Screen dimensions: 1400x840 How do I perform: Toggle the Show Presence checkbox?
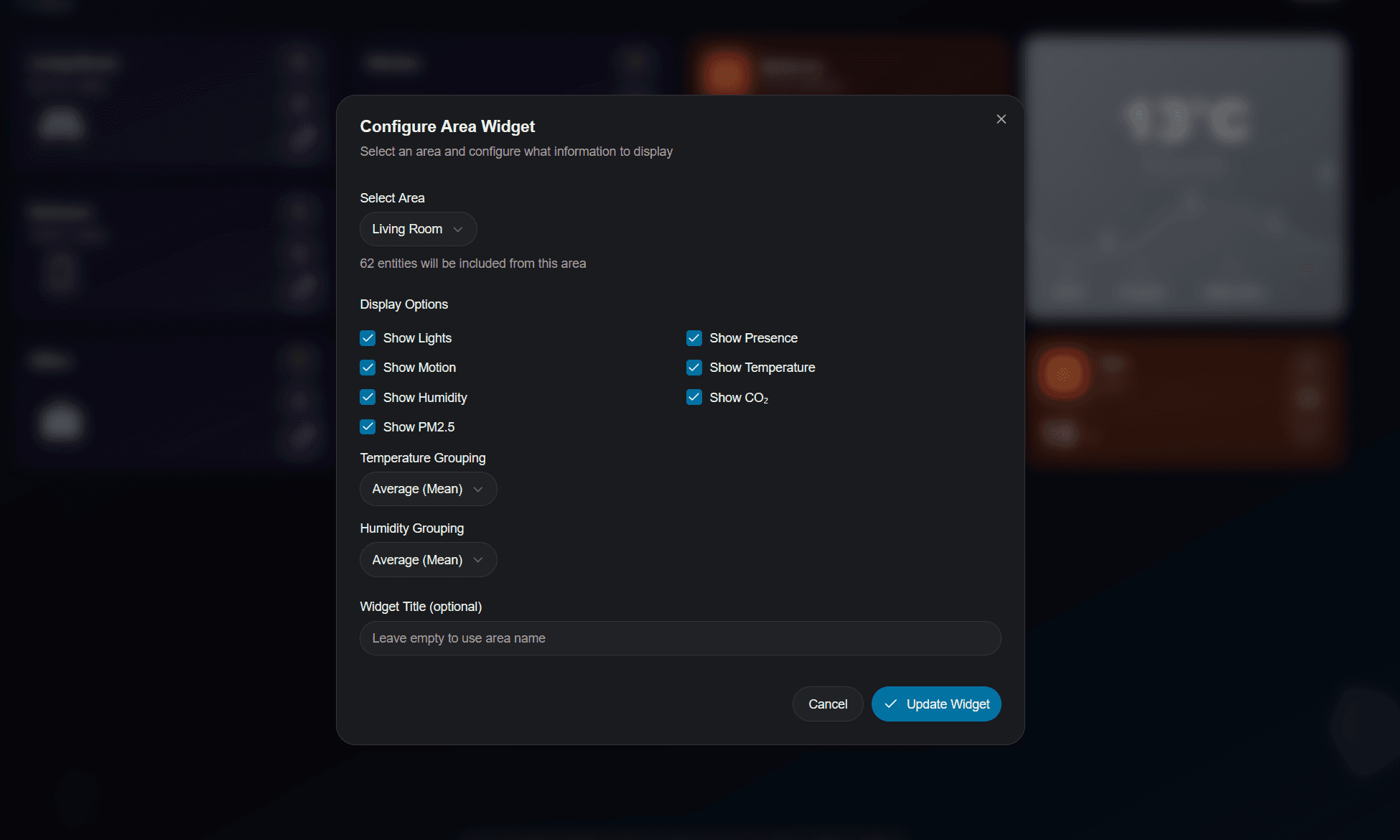pos(694,338)
